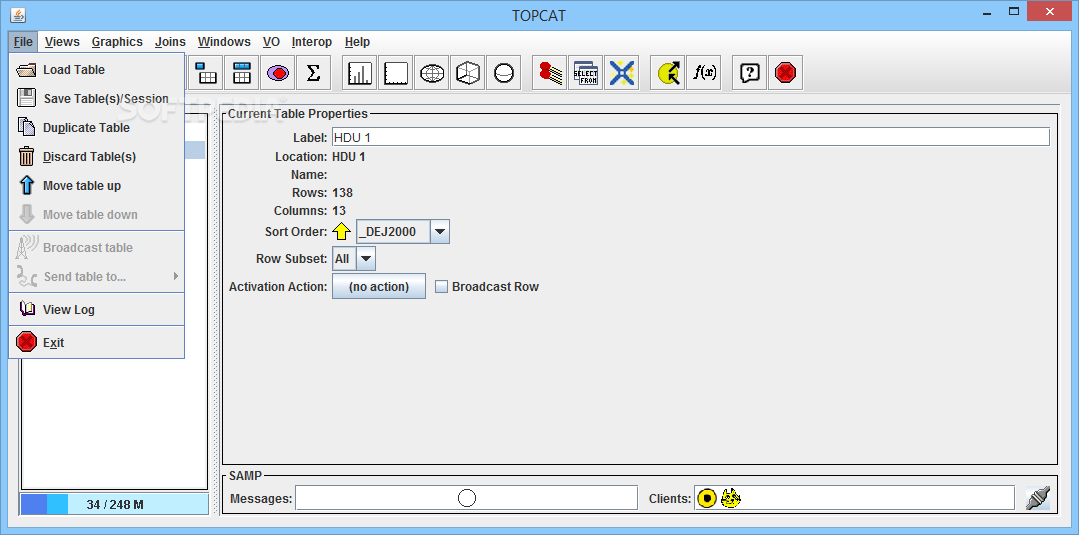Image resolution: width=1079 pixels, height=535 pixels.
Task: Click the Columns value 13
Action: tap(339, 211)
